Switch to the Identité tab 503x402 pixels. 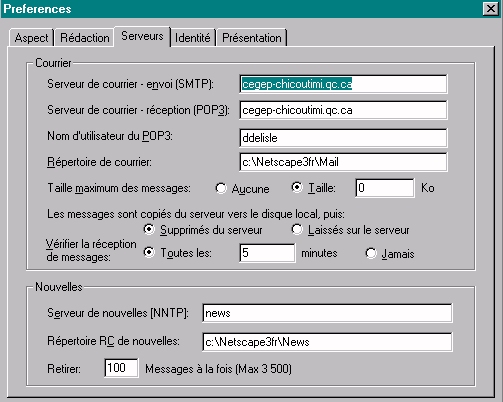point(193,38)
